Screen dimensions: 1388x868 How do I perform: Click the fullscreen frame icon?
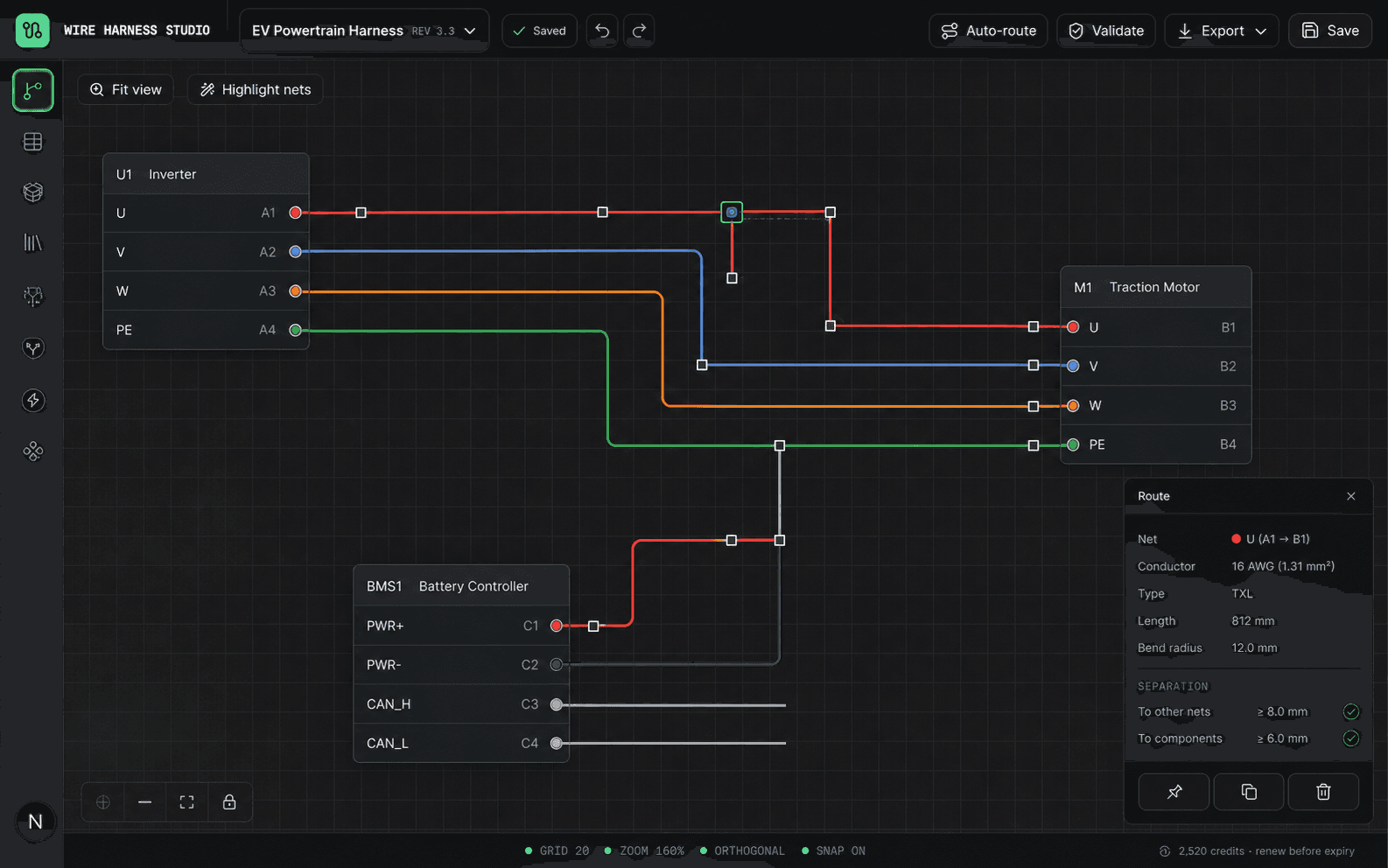click(x=187, y=802)
